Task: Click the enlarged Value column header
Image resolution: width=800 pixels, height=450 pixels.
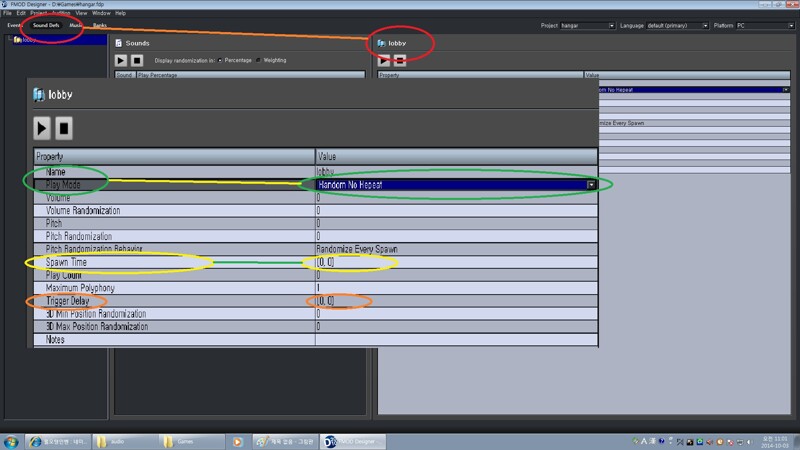Action: pos(457,157)
